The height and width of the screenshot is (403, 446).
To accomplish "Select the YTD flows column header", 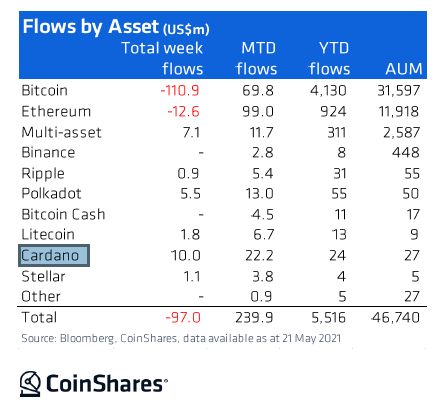I will click(329, 58).
